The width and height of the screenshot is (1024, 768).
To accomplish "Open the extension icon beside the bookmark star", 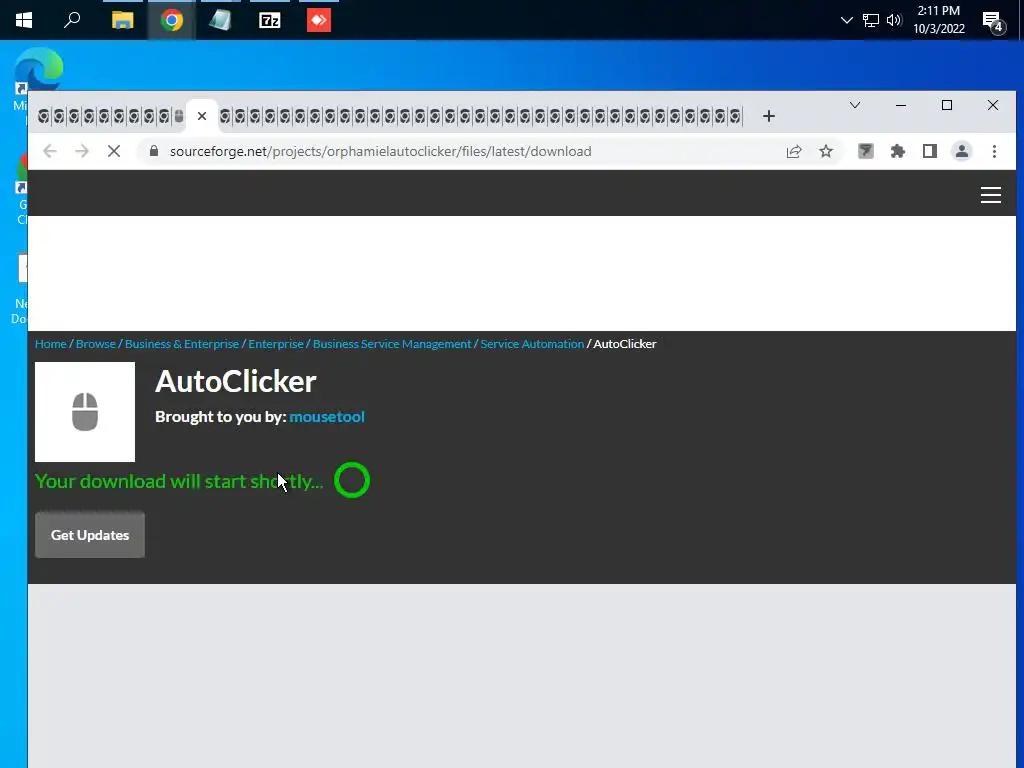I will click(x=865, y=152).
